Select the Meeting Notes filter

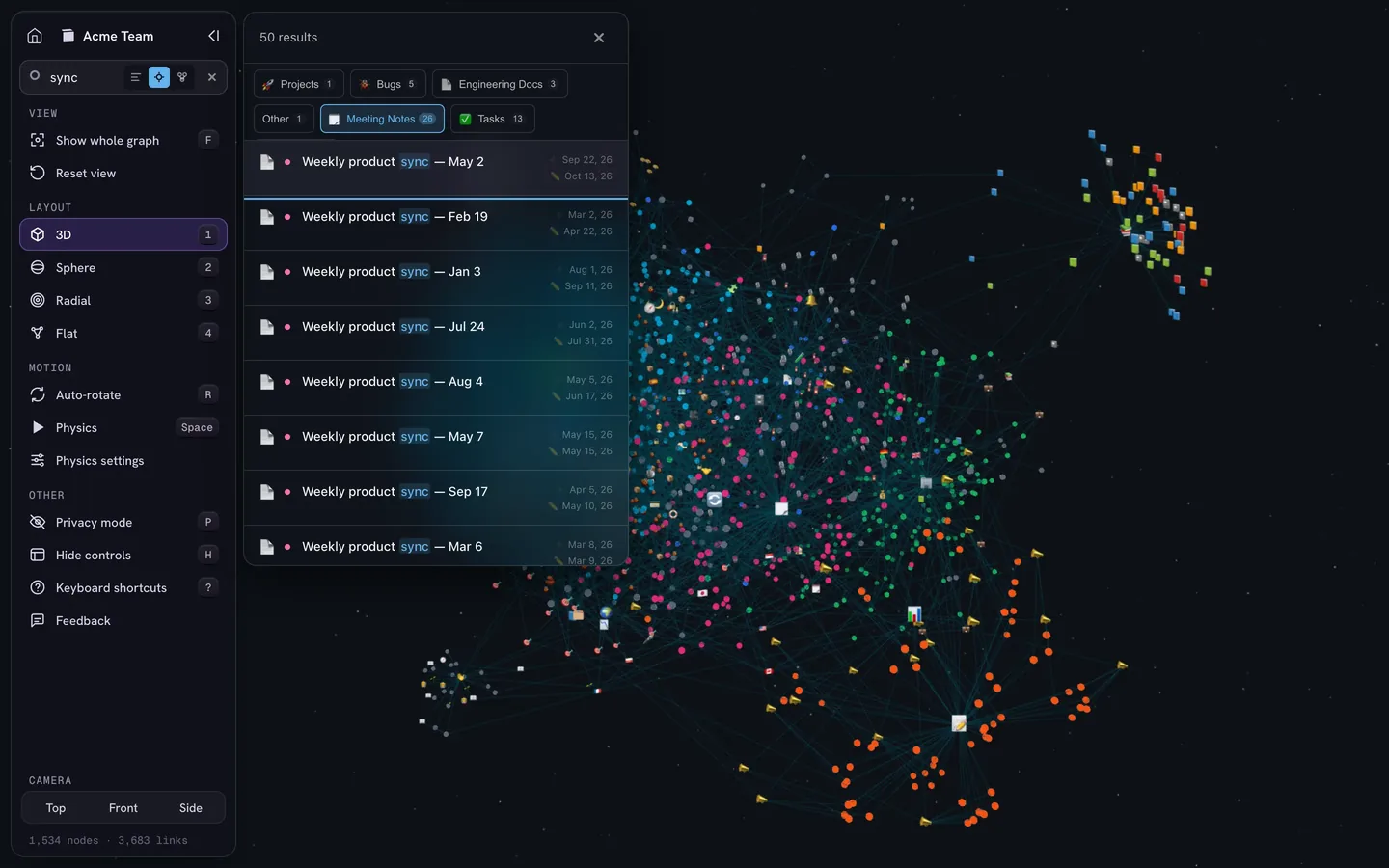click(x=382, y=119)
